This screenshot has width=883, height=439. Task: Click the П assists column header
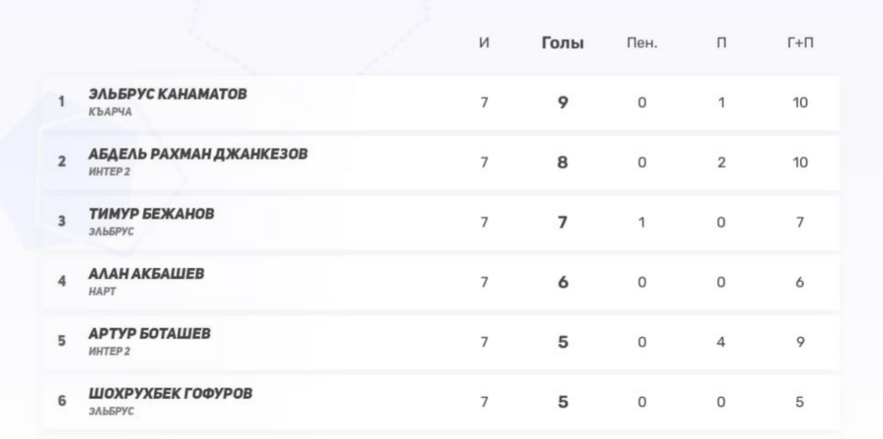point(721,44)
